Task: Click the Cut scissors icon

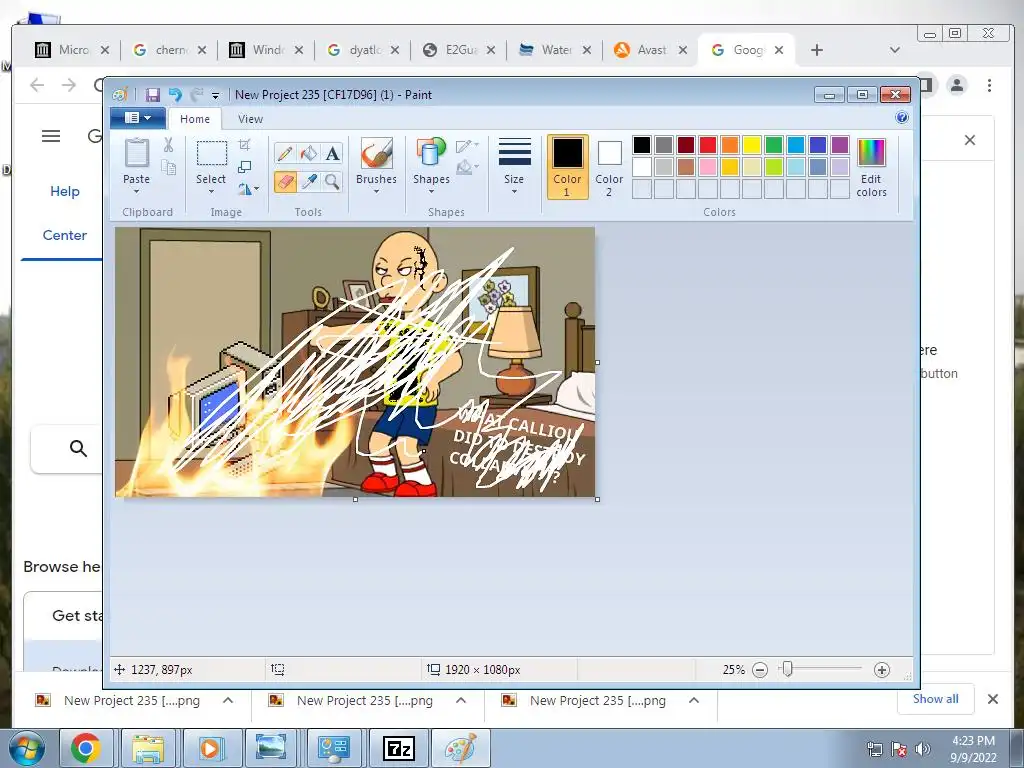Action: coord(168,145)
